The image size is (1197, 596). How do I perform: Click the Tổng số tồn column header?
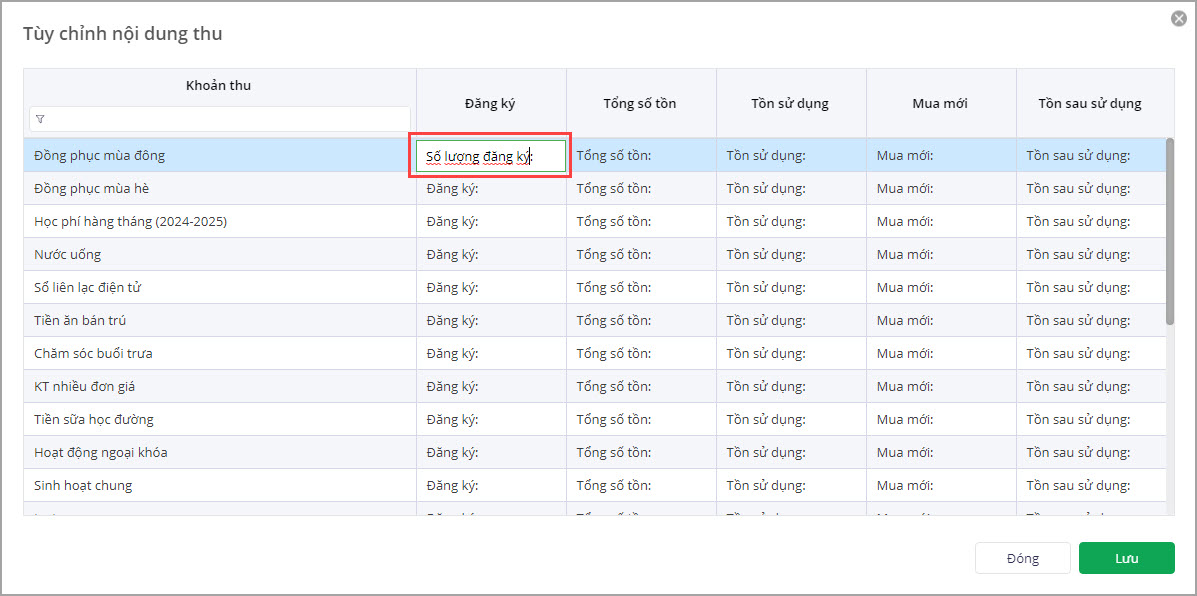pyautogui.click(x=641, y=103)
